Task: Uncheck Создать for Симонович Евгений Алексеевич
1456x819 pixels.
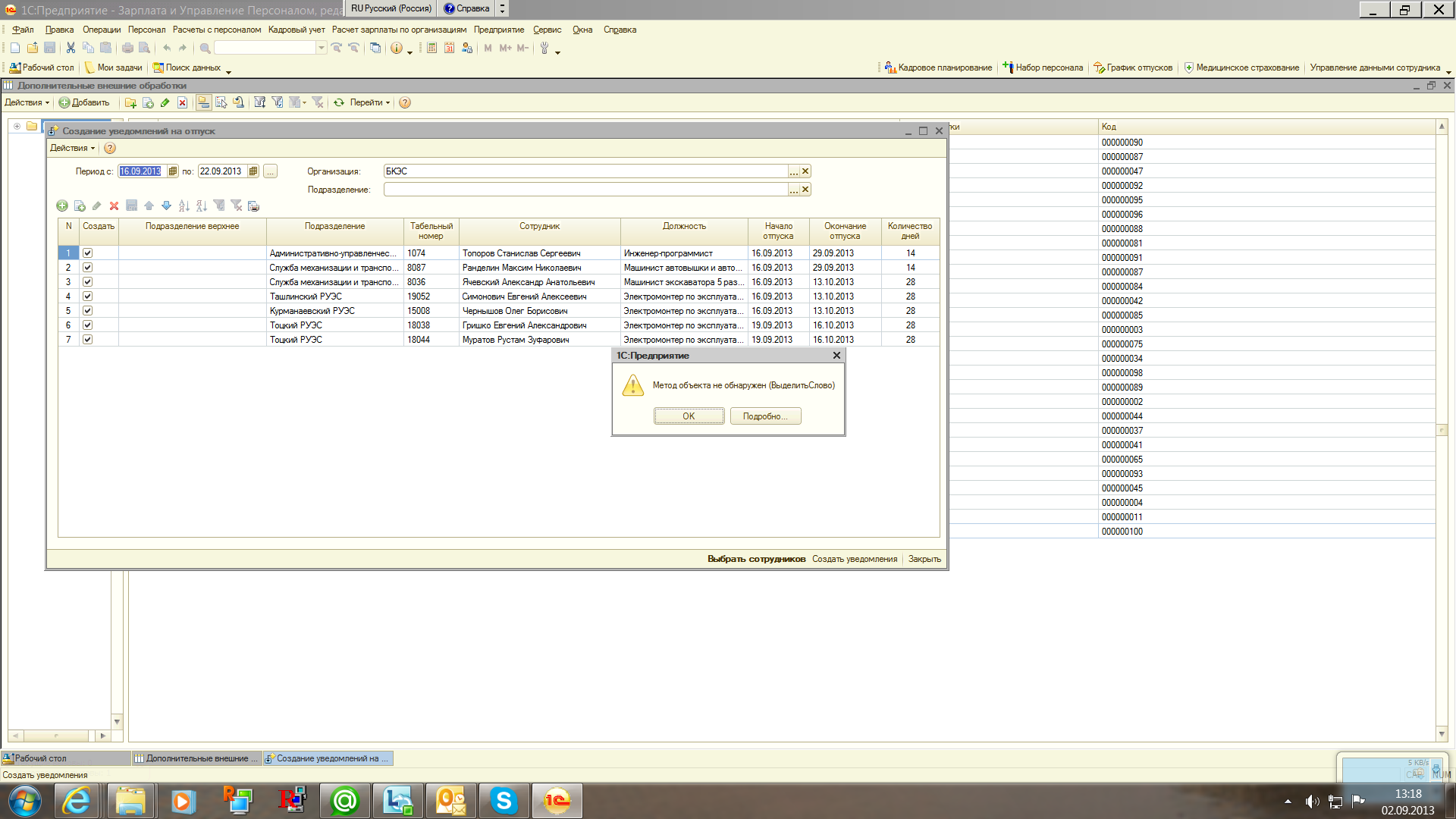Action: (x=87, y=297)
